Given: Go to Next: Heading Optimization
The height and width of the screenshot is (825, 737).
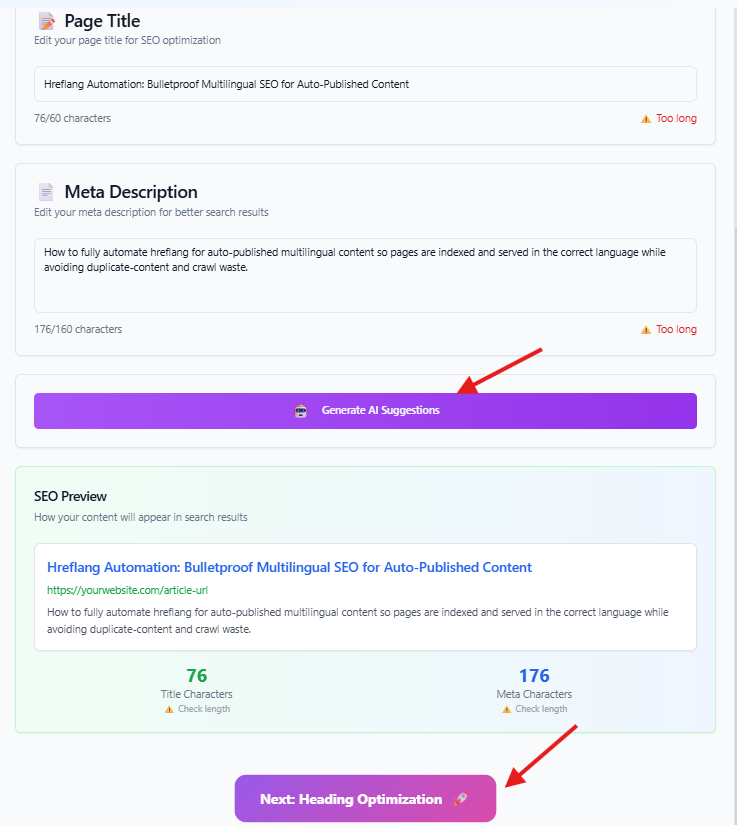Looking at the screenshot, I should point(365,799).
